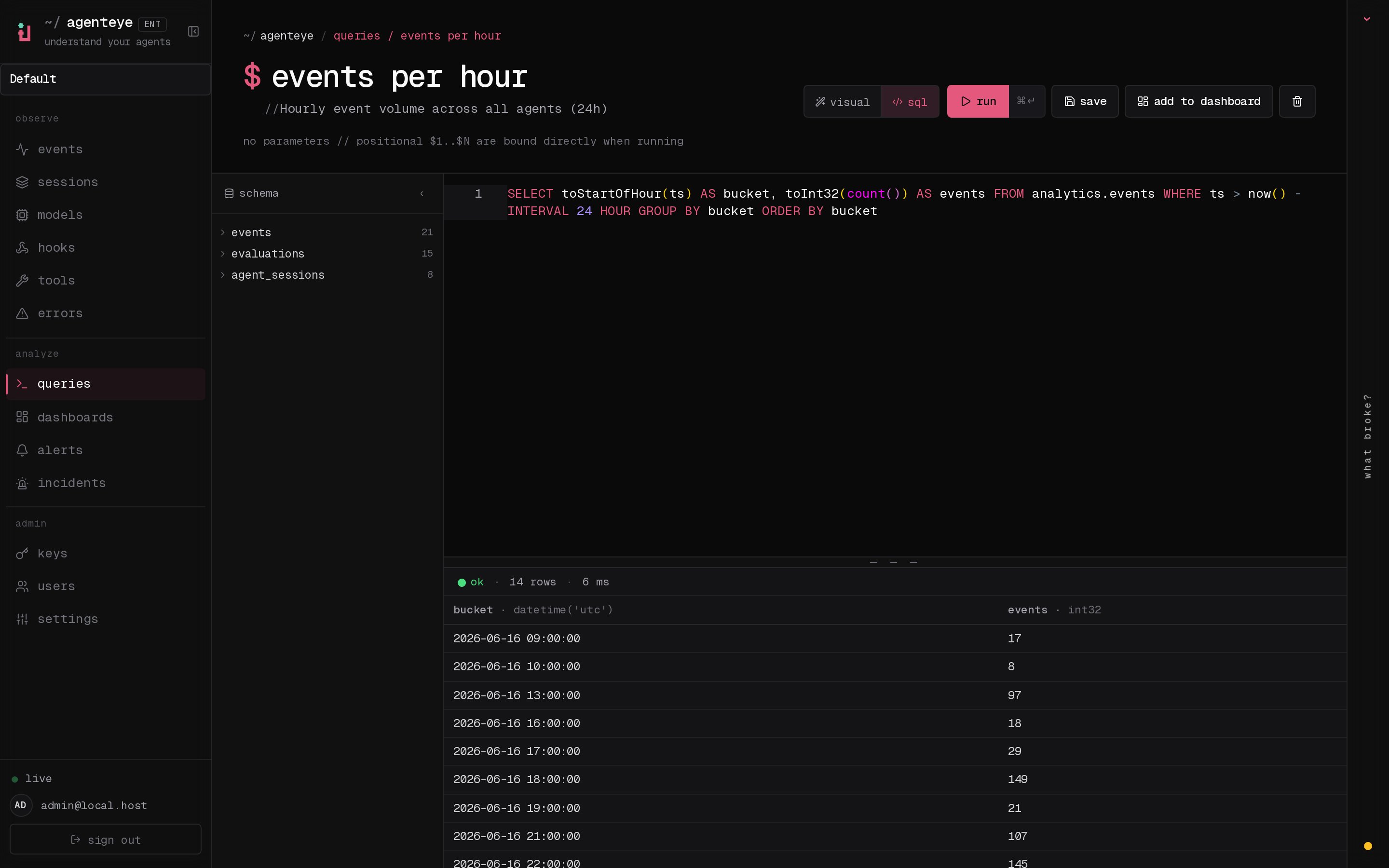This screenshot has width=1389, height=868.
Task: Click the incidents siren icon
Action: 22,483
